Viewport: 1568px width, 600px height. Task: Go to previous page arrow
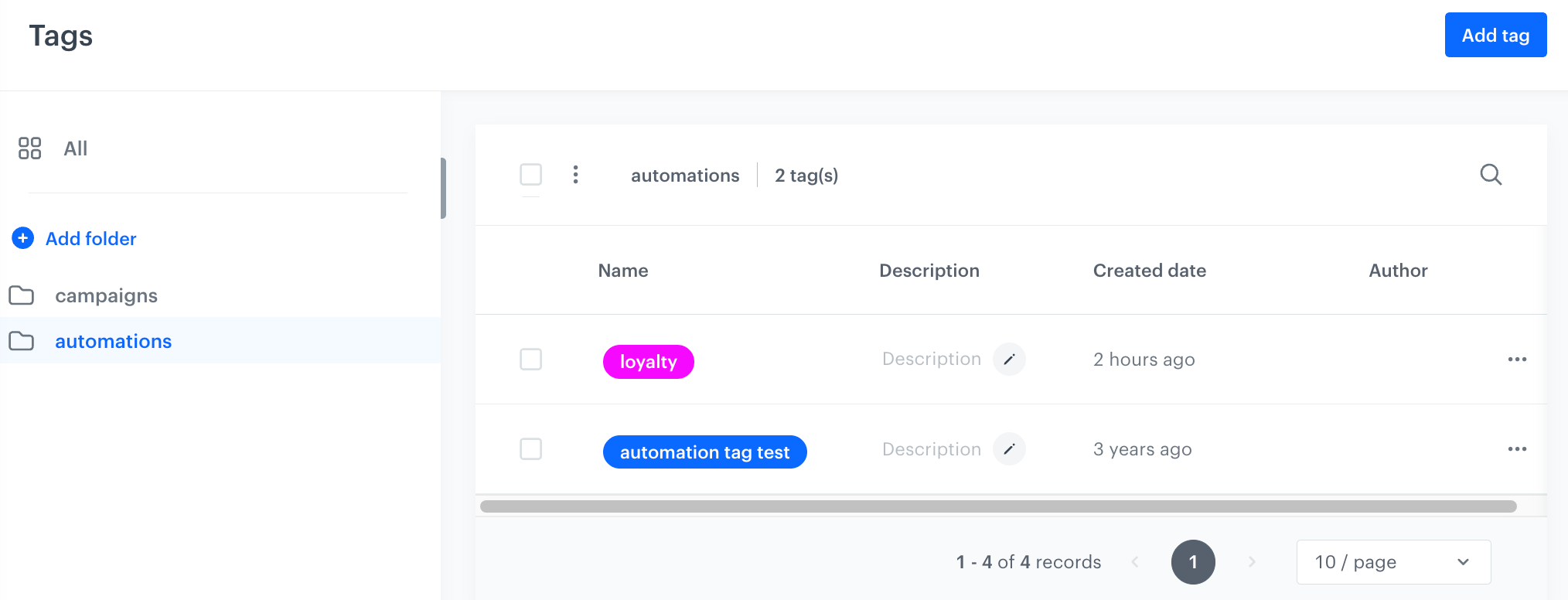[1135, 562]
